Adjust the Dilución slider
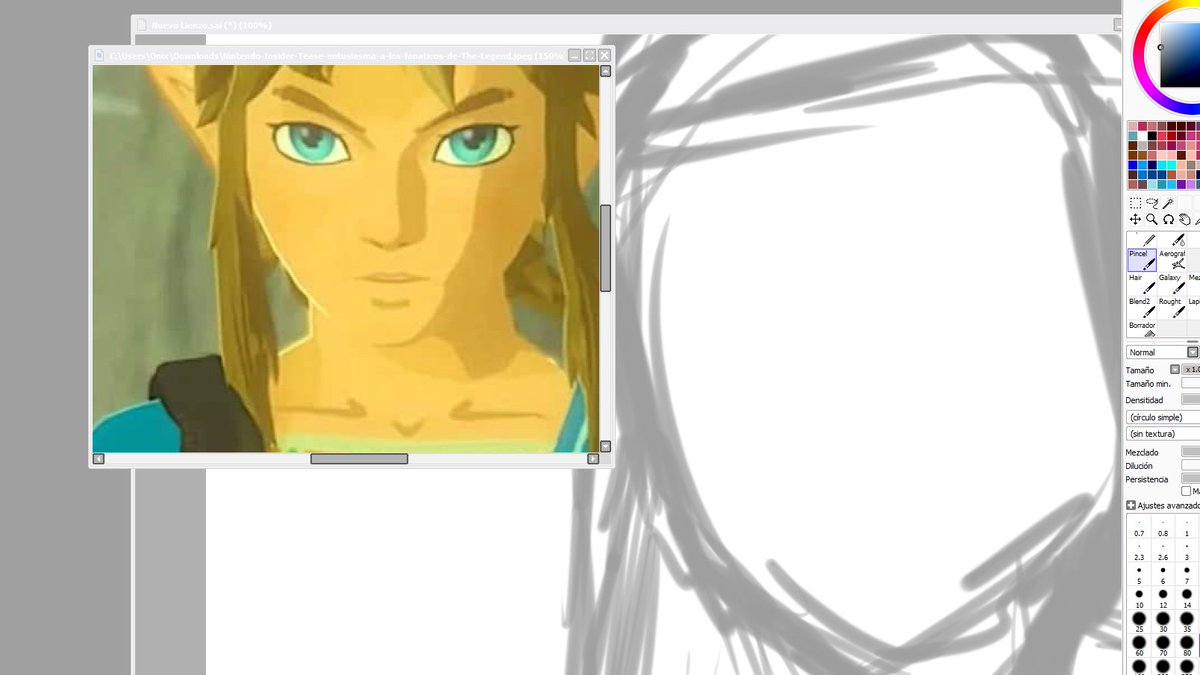 click(x=1191, y=466)
